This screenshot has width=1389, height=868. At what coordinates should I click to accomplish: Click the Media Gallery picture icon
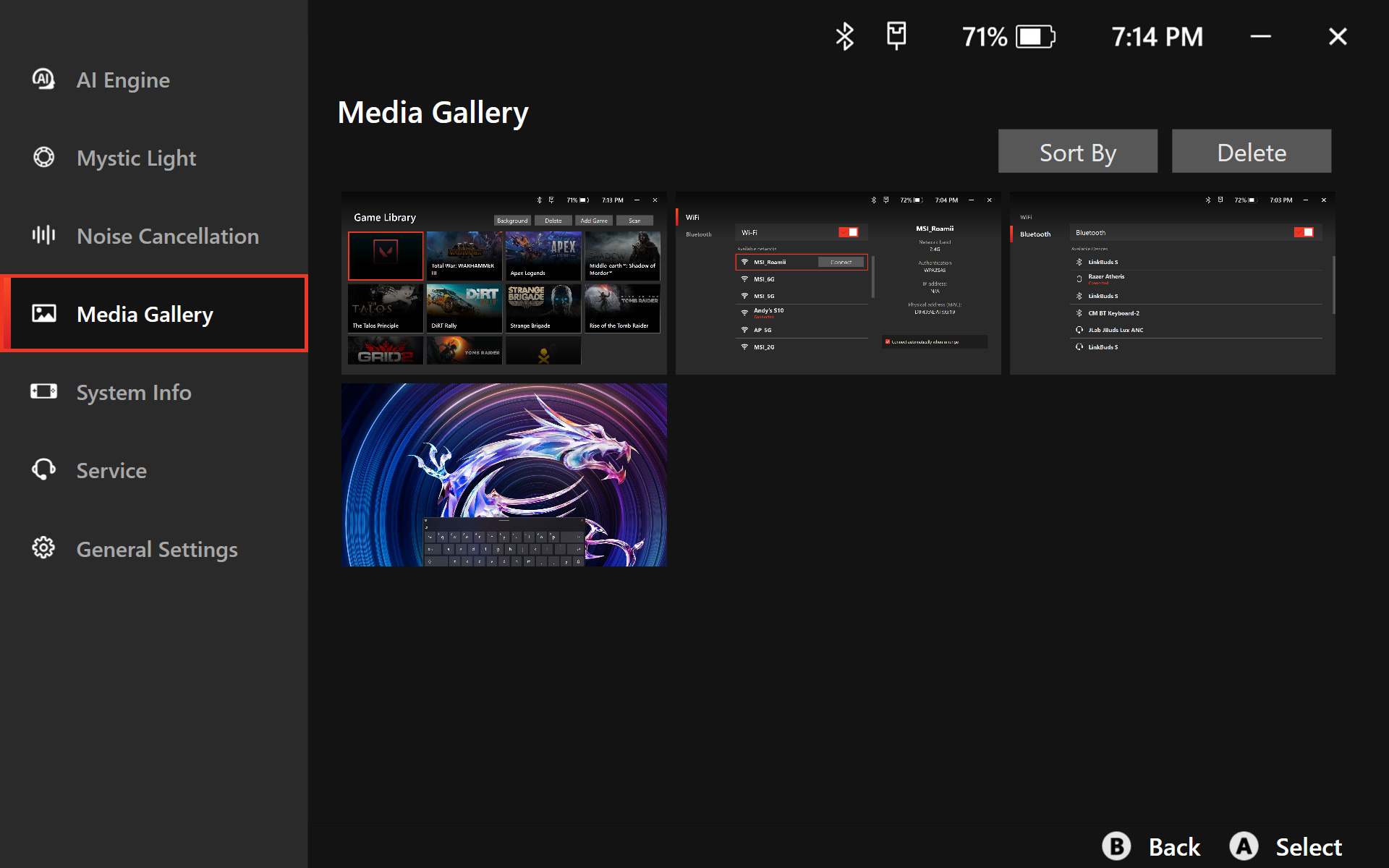[x=43, y=313]
